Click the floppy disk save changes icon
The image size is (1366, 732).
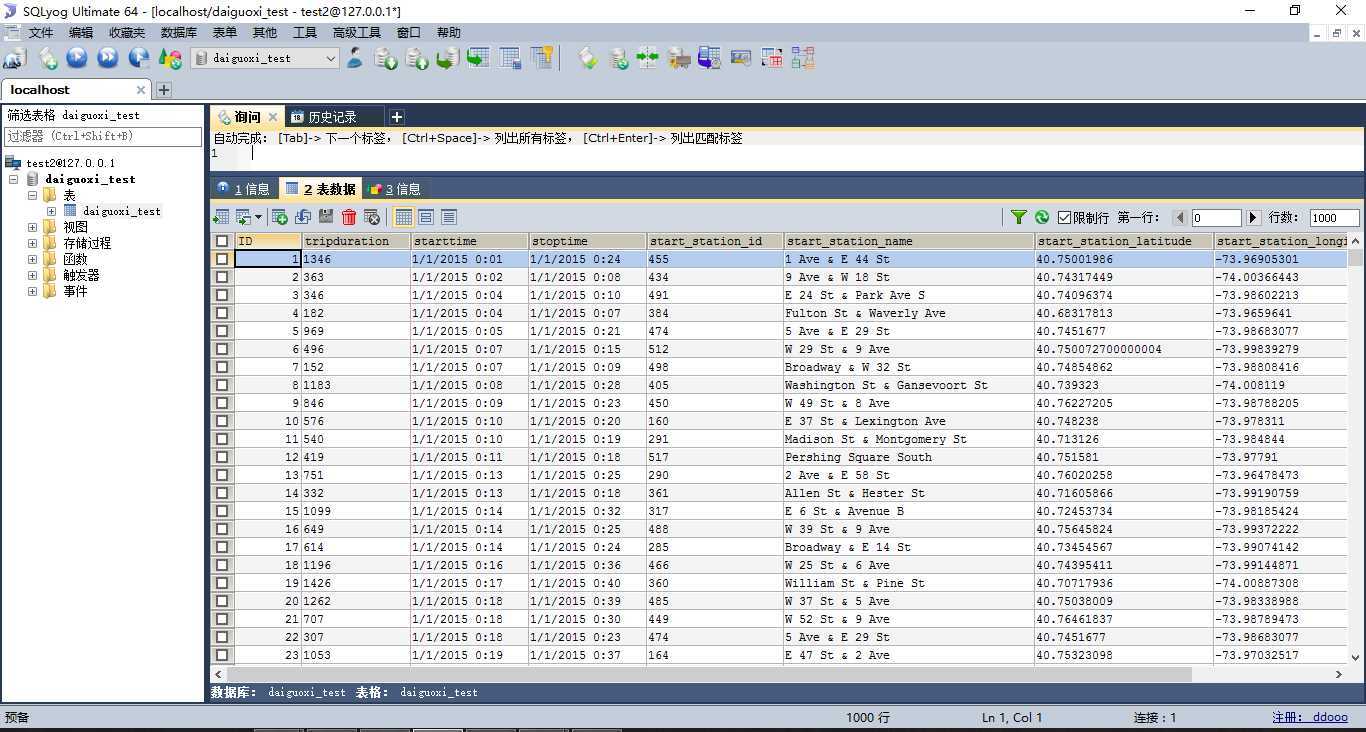click(326, 217)
